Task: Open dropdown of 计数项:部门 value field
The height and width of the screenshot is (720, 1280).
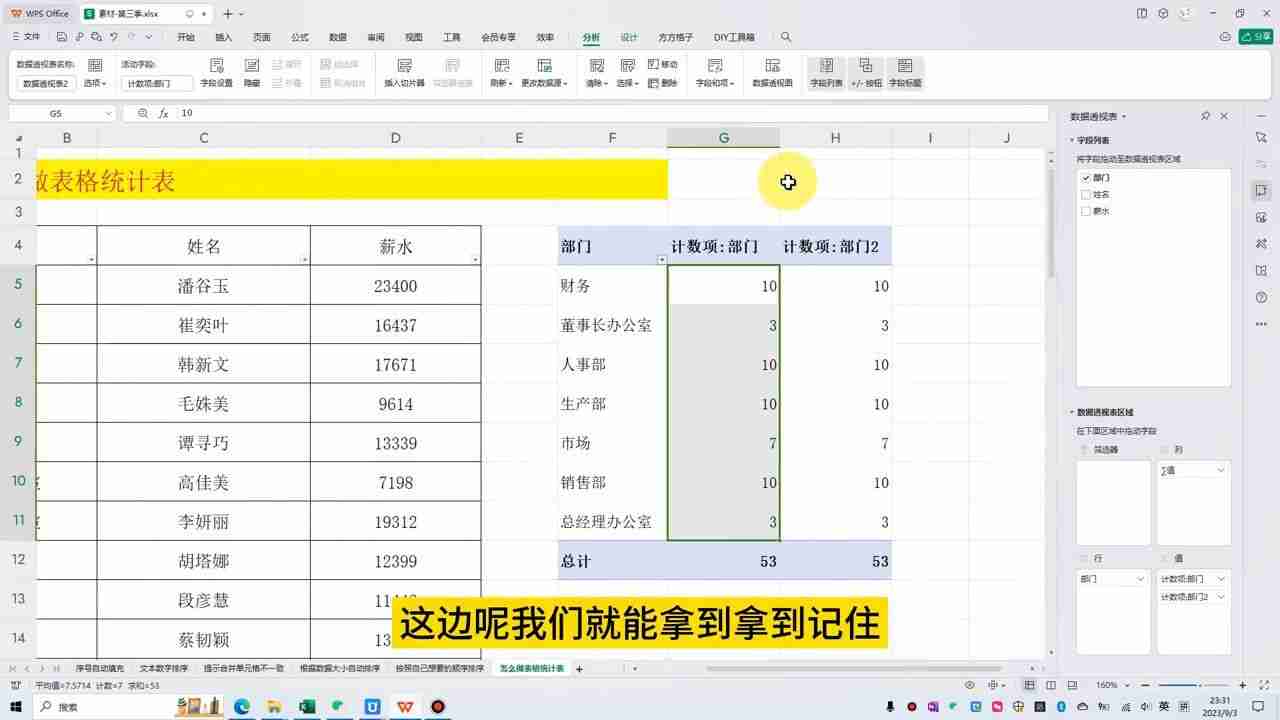Action: tap(1221, 579)
